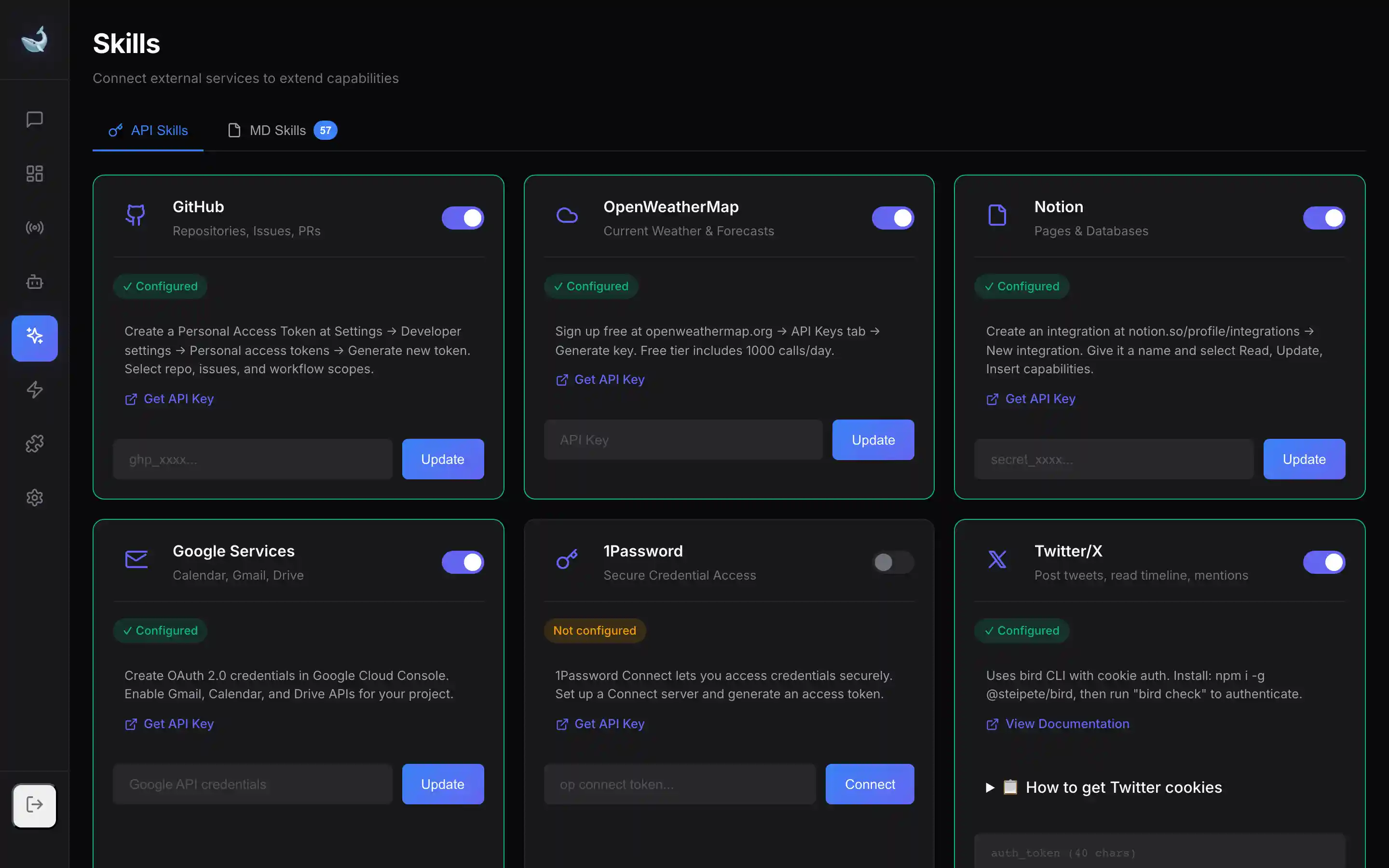Enable the 1Password skill toggle
The width and height of the screenshot is (1389, 868).
[893, 563]
